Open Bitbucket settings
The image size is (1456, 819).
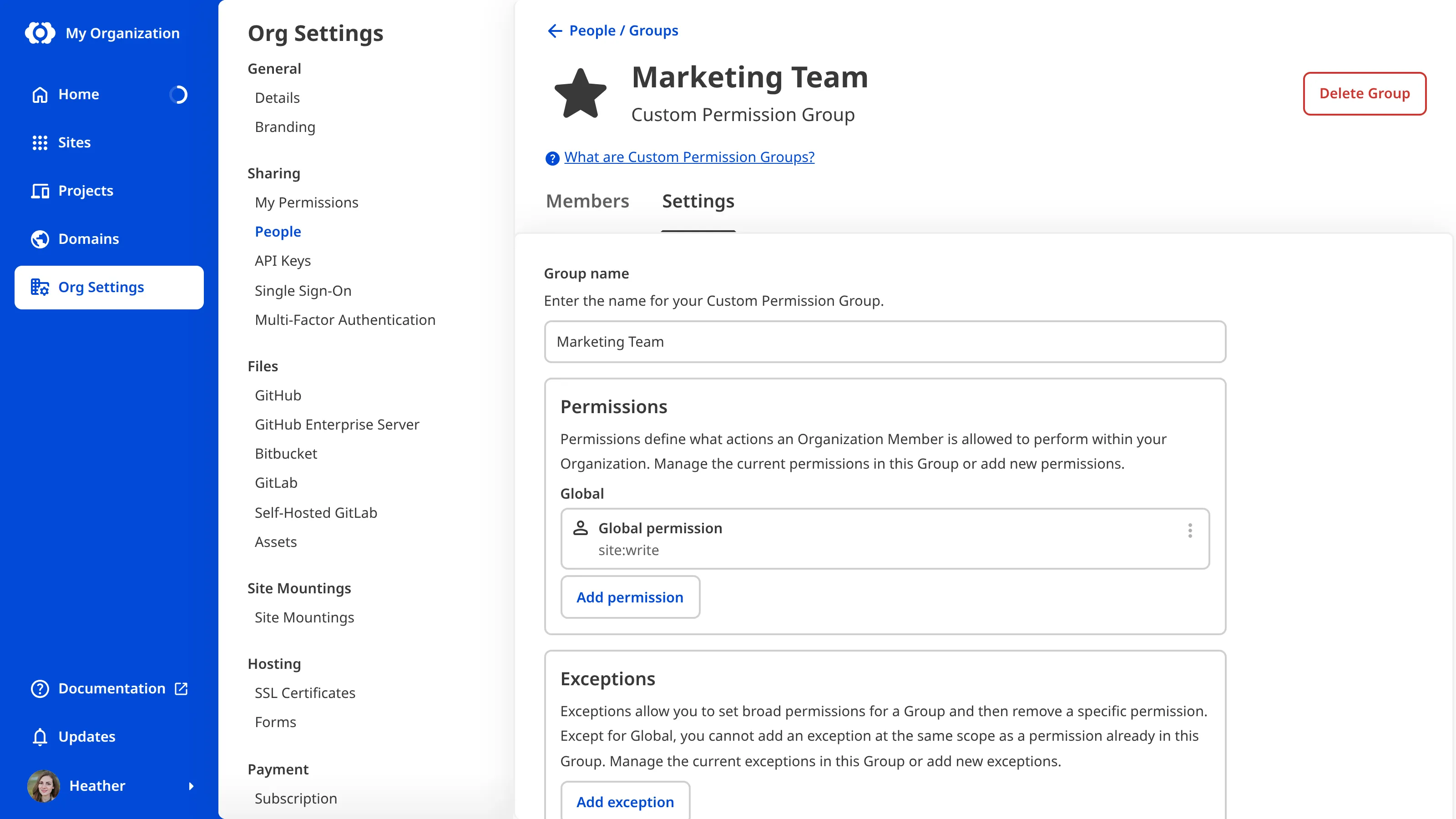coord(285,453)
